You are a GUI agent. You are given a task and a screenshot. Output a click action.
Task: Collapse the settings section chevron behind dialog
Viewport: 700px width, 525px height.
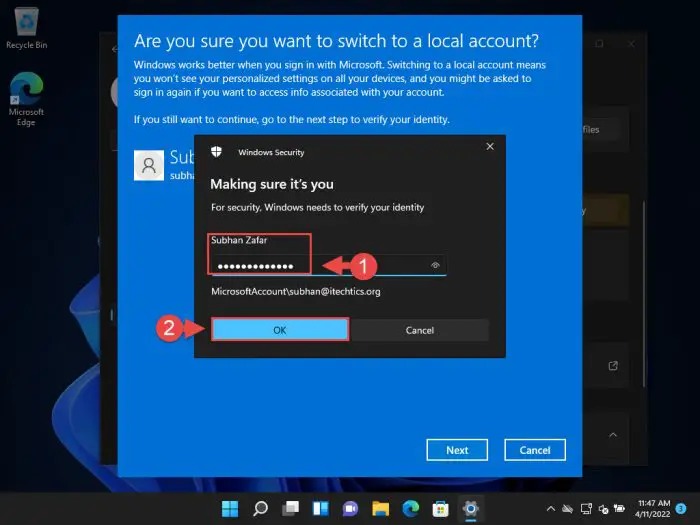click(612, 436)
